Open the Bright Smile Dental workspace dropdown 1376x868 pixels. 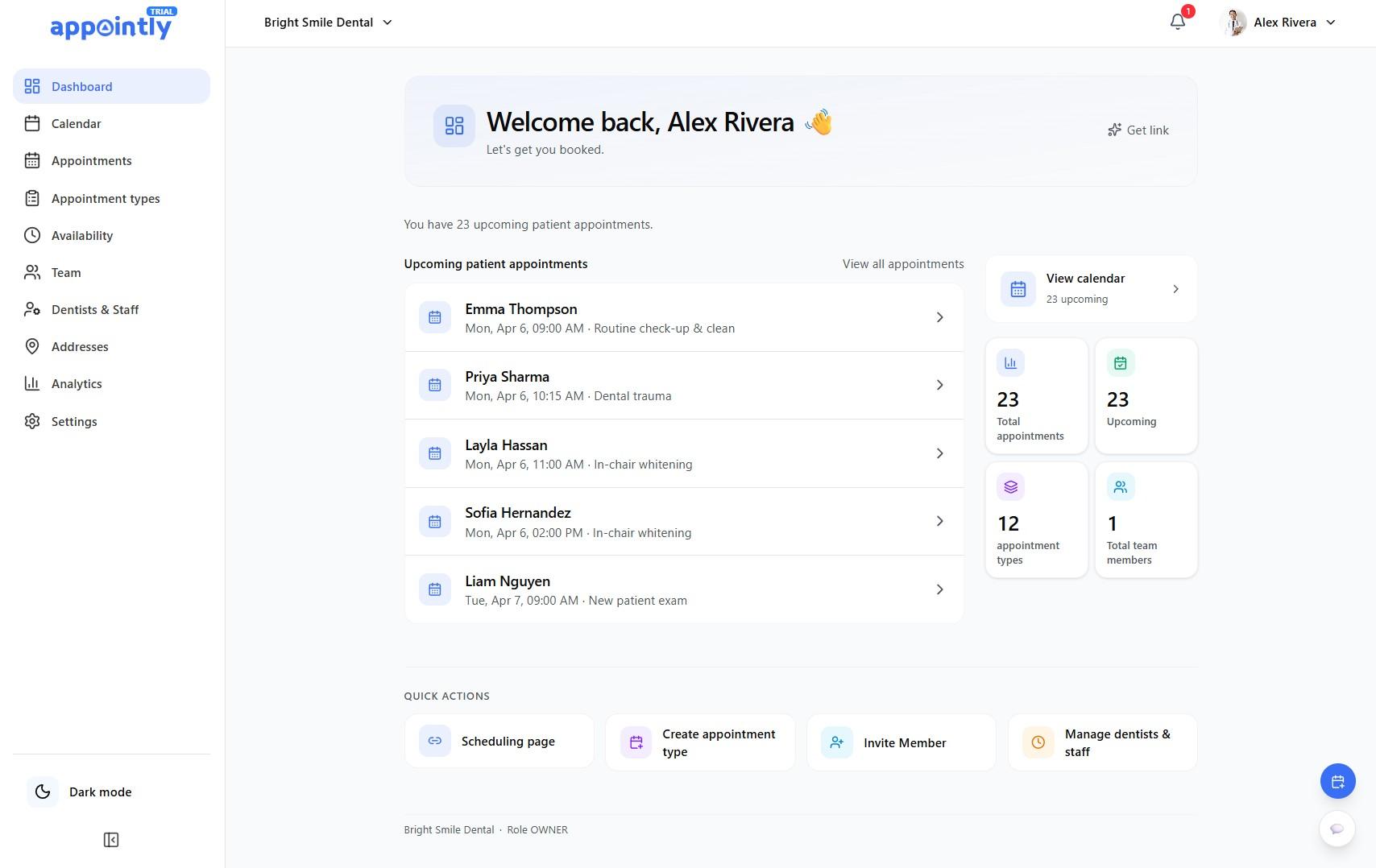click(x=327, y=22)
